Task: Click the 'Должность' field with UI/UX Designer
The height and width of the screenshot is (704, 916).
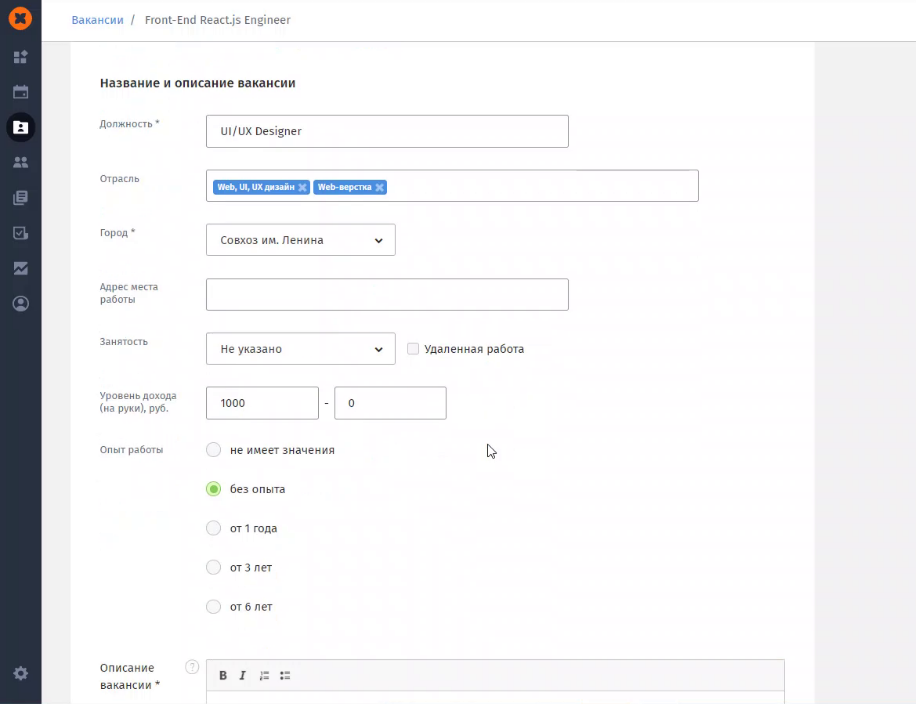Action: pos(387,131)
